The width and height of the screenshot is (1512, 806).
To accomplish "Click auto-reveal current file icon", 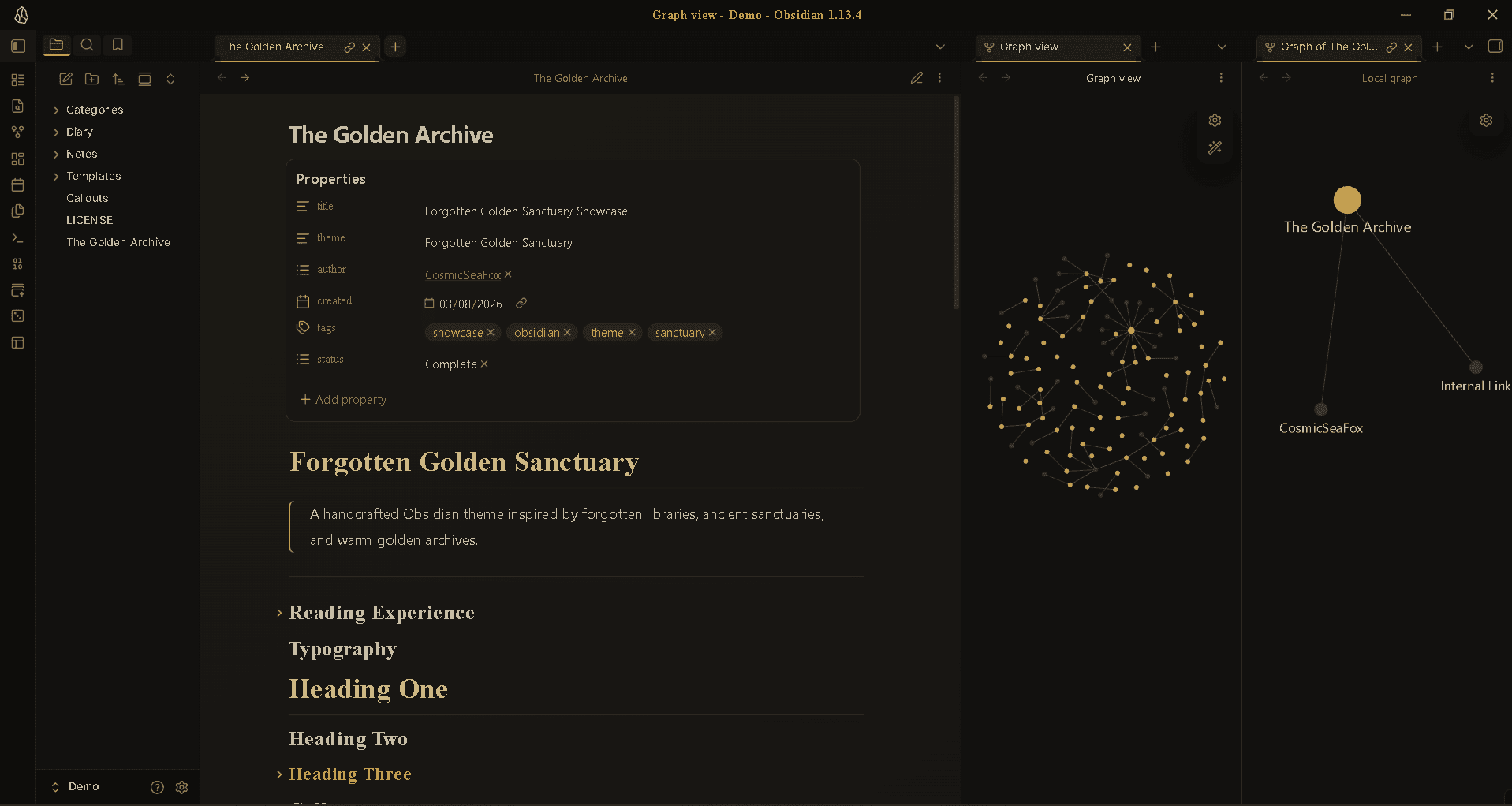I will pyautogui.click(x=144, y=79).
